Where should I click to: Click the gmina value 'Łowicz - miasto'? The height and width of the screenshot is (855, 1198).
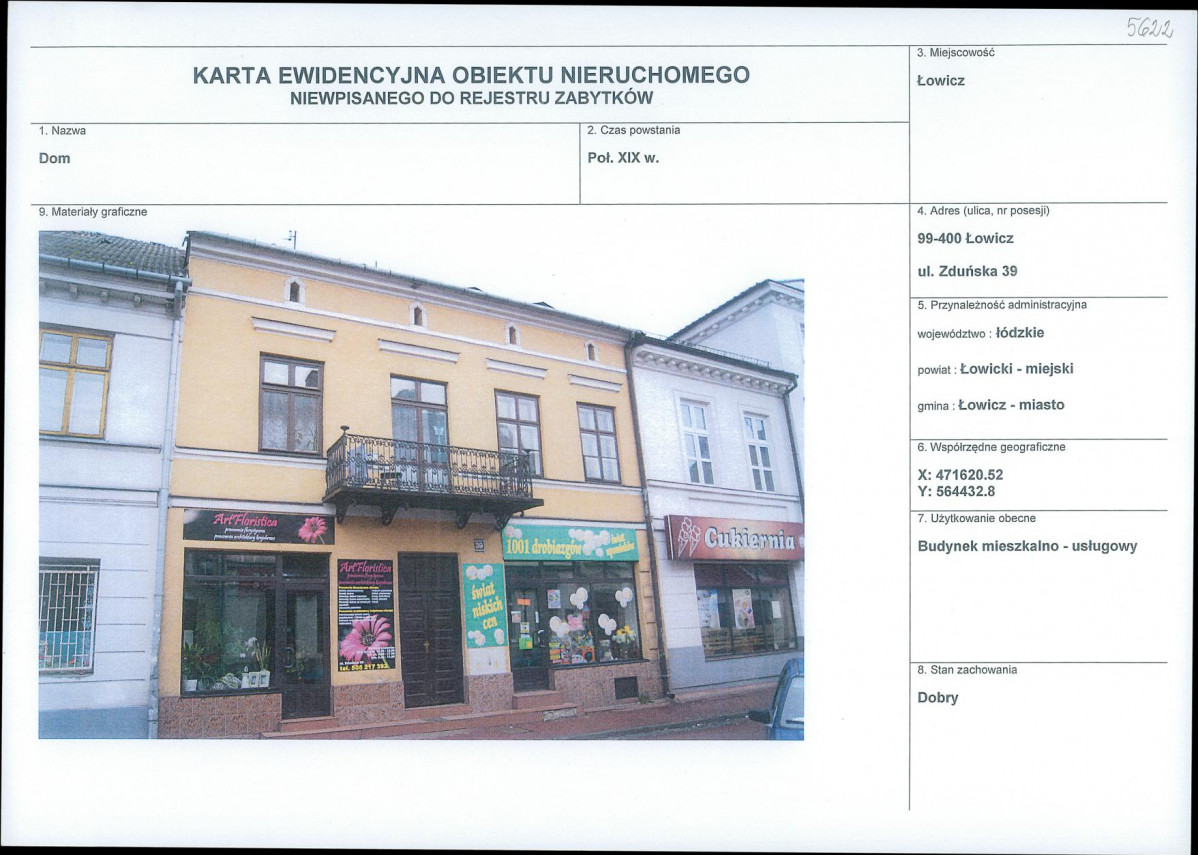(x=1011, y=405)
